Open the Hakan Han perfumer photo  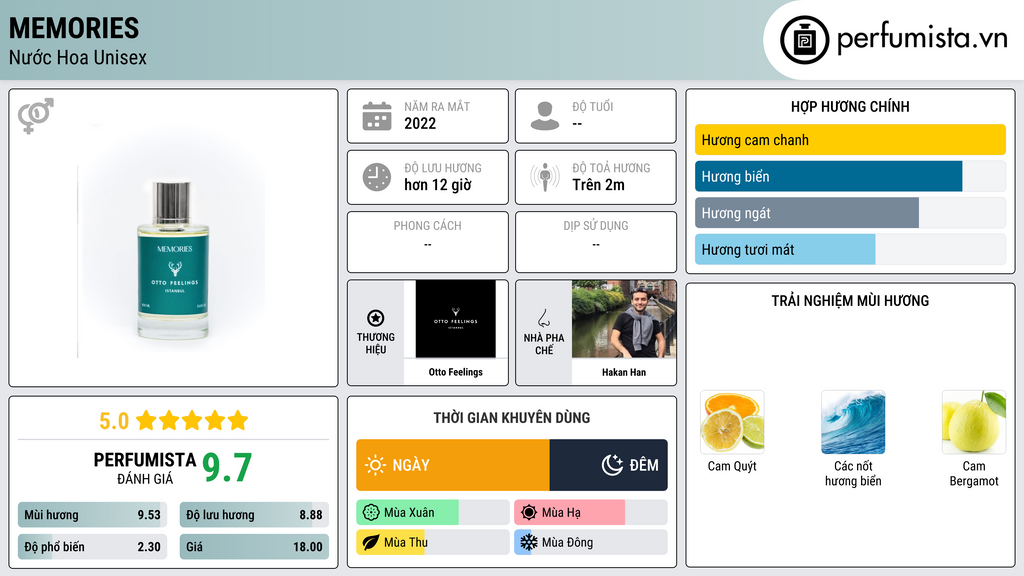click(x=624, y=319)
